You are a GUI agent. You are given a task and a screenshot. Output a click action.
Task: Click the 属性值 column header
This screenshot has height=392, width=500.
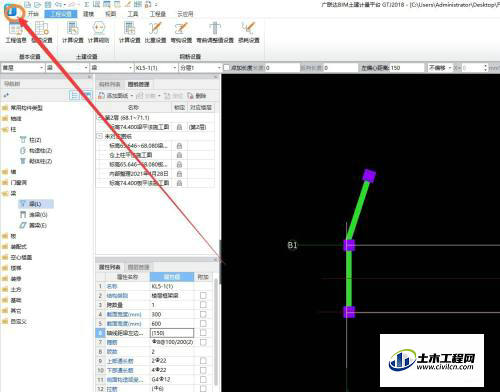click(172, 277)
